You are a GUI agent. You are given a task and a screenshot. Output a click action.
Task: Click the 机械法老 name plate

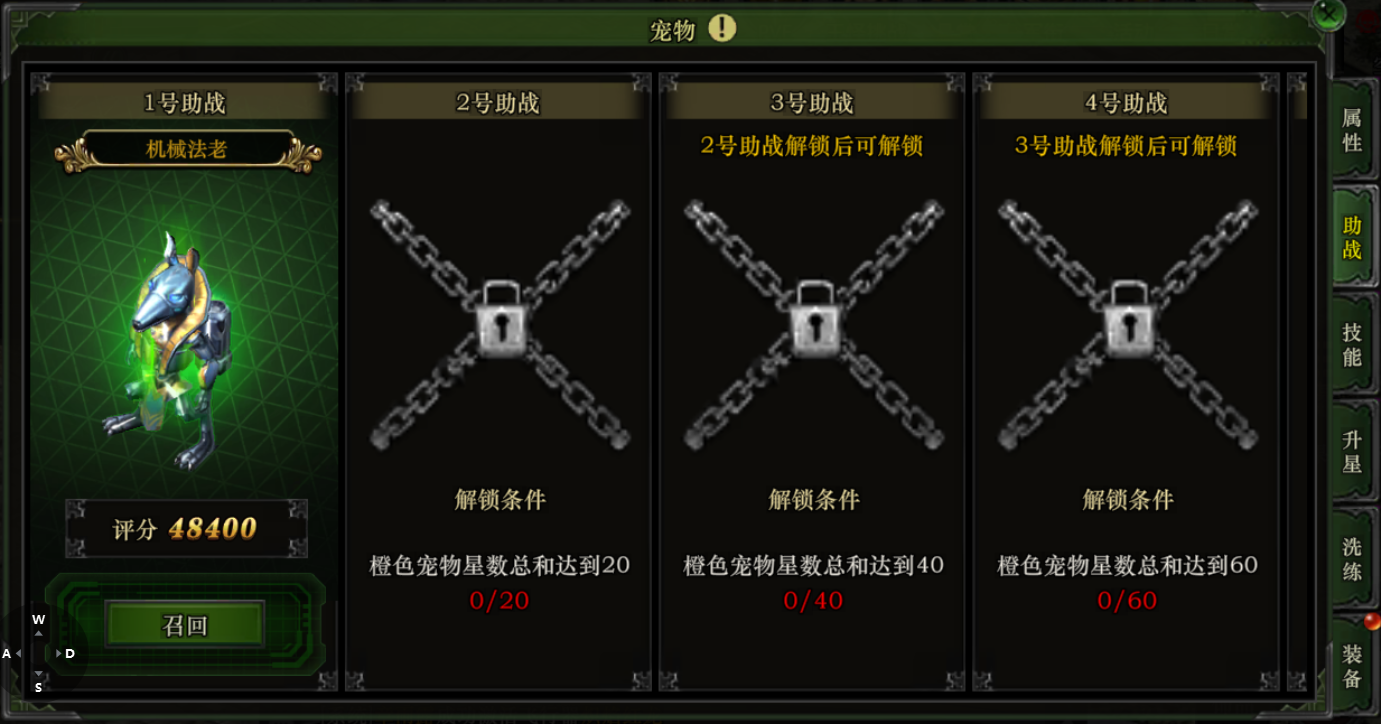click(x=187, y=150)
